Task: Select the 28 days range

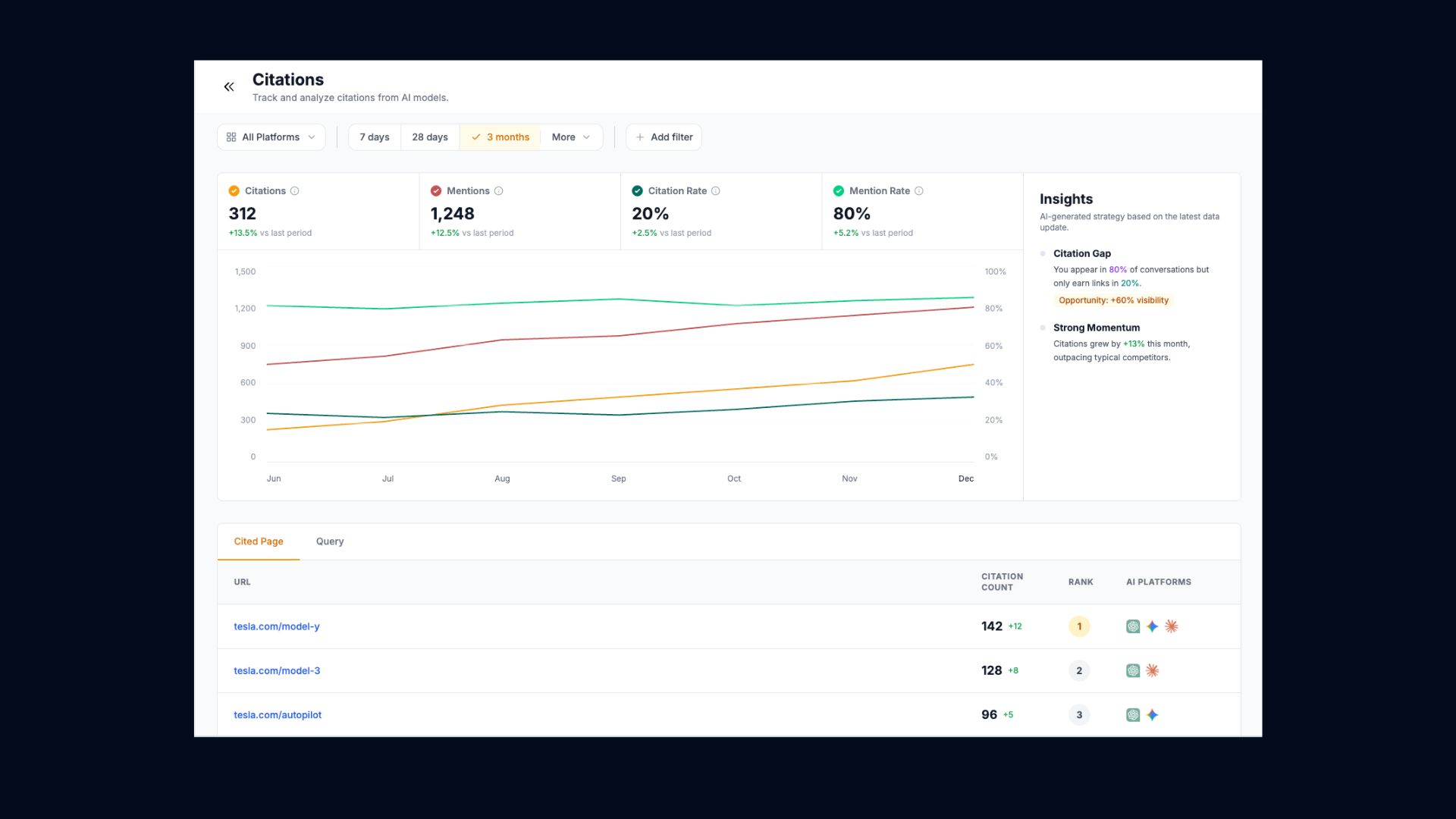Action: 430,137
